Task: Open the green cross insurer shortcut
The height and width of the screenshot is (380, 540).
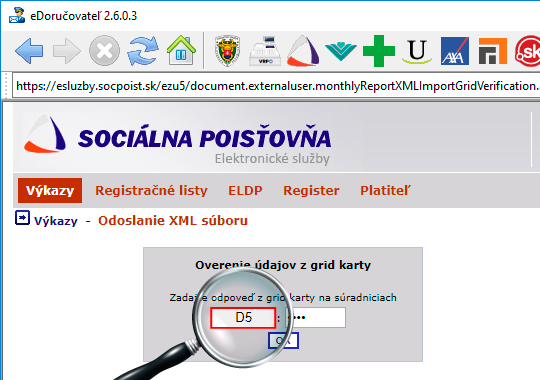Action: [x=379, y=51]
